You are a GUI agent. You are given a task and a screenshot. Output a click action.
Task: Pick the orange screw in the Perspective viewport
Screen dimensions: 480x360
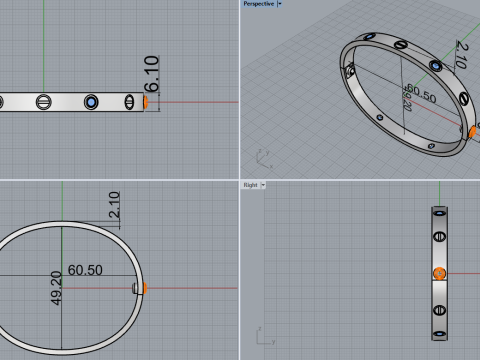click(472, 132)
